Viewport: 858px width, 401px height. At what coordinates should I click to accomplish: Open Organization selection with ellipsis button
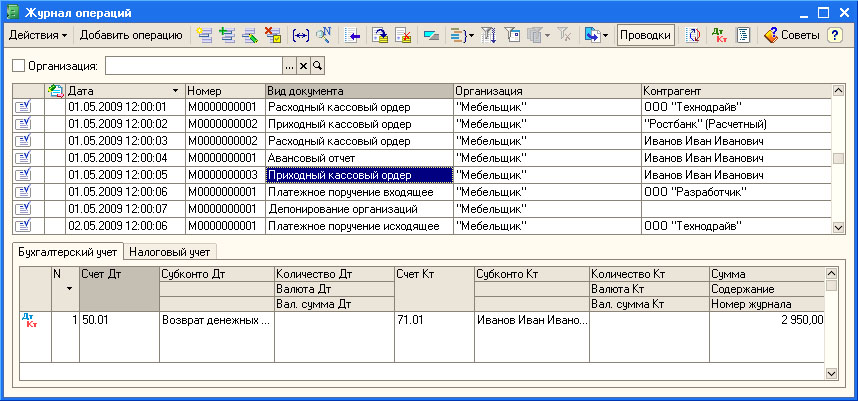(x=289, y=66)
